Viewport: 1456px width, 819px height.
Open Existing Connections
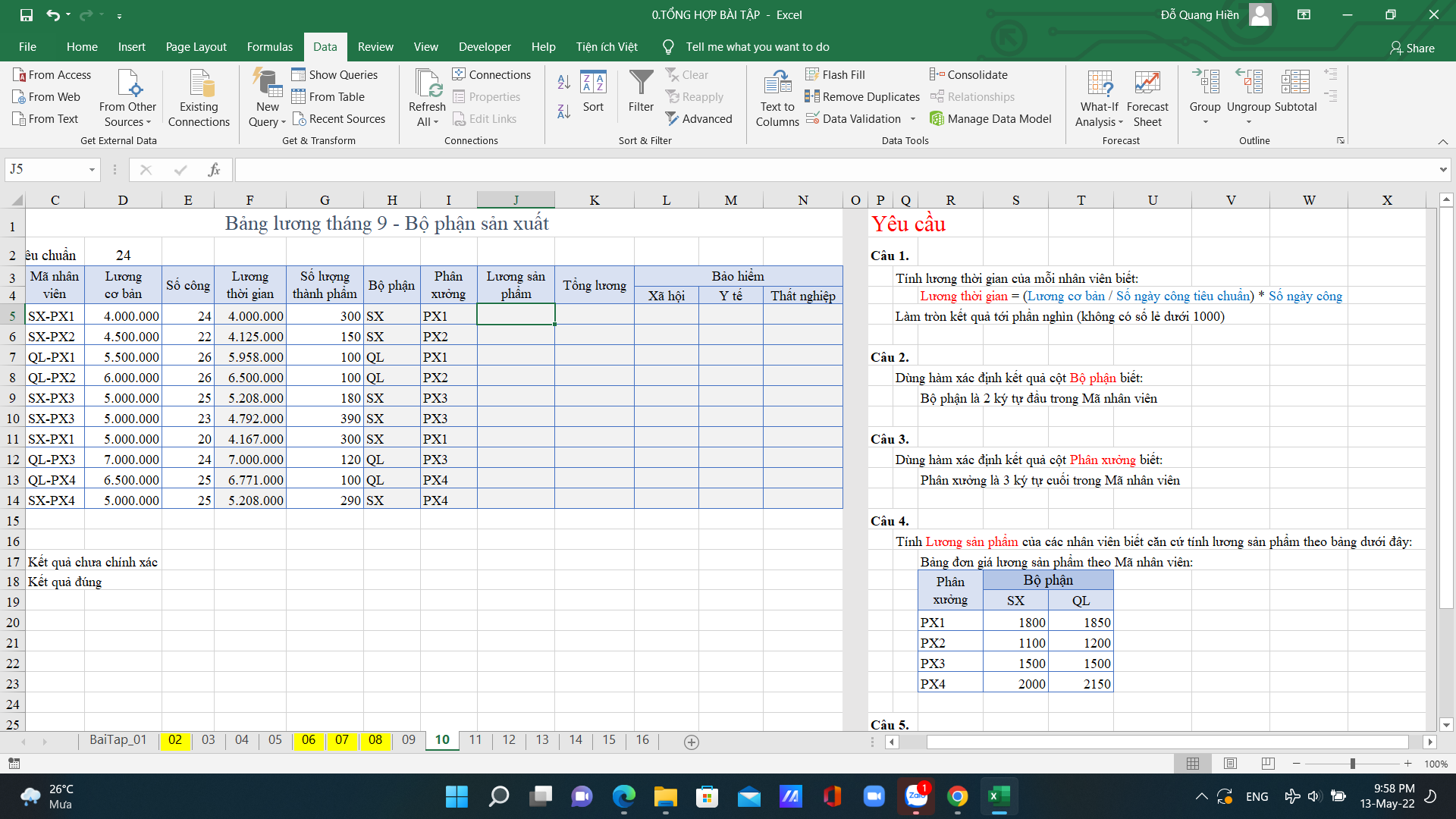199,97
